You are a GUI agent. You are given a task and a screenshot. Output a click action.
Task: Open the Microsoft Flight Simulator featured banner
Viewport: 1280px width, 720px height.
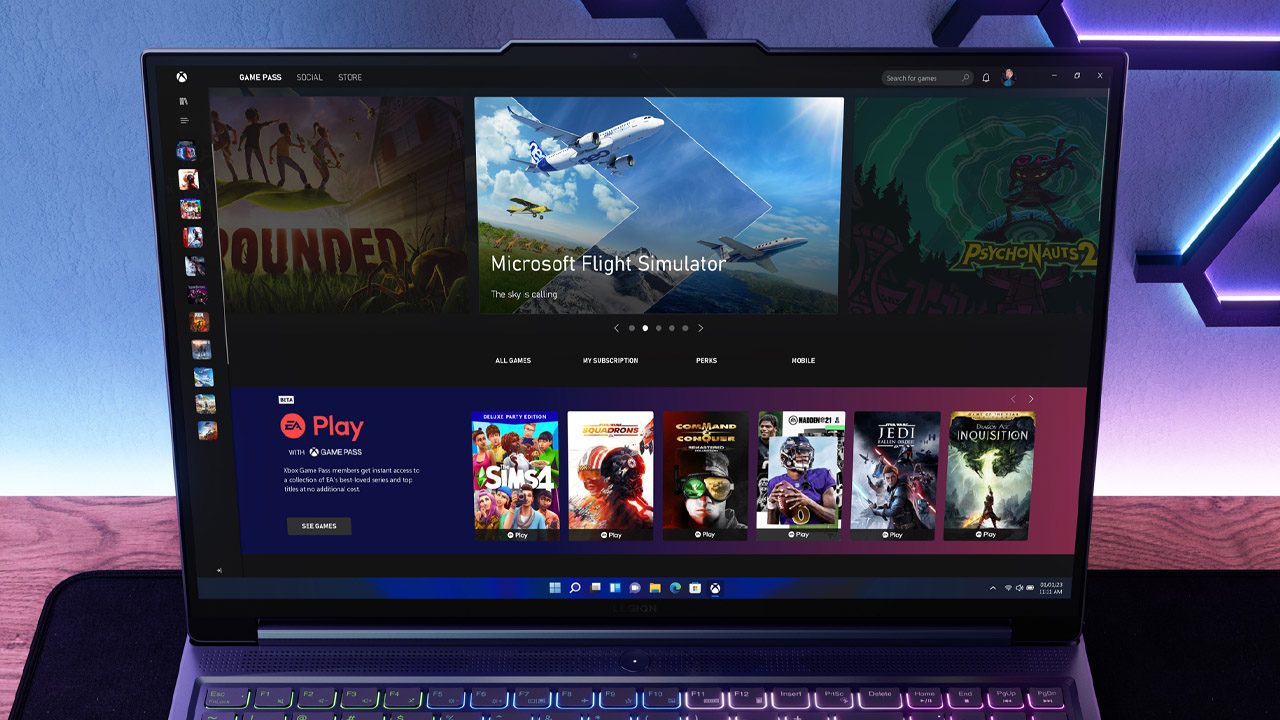tap(659, 205)
